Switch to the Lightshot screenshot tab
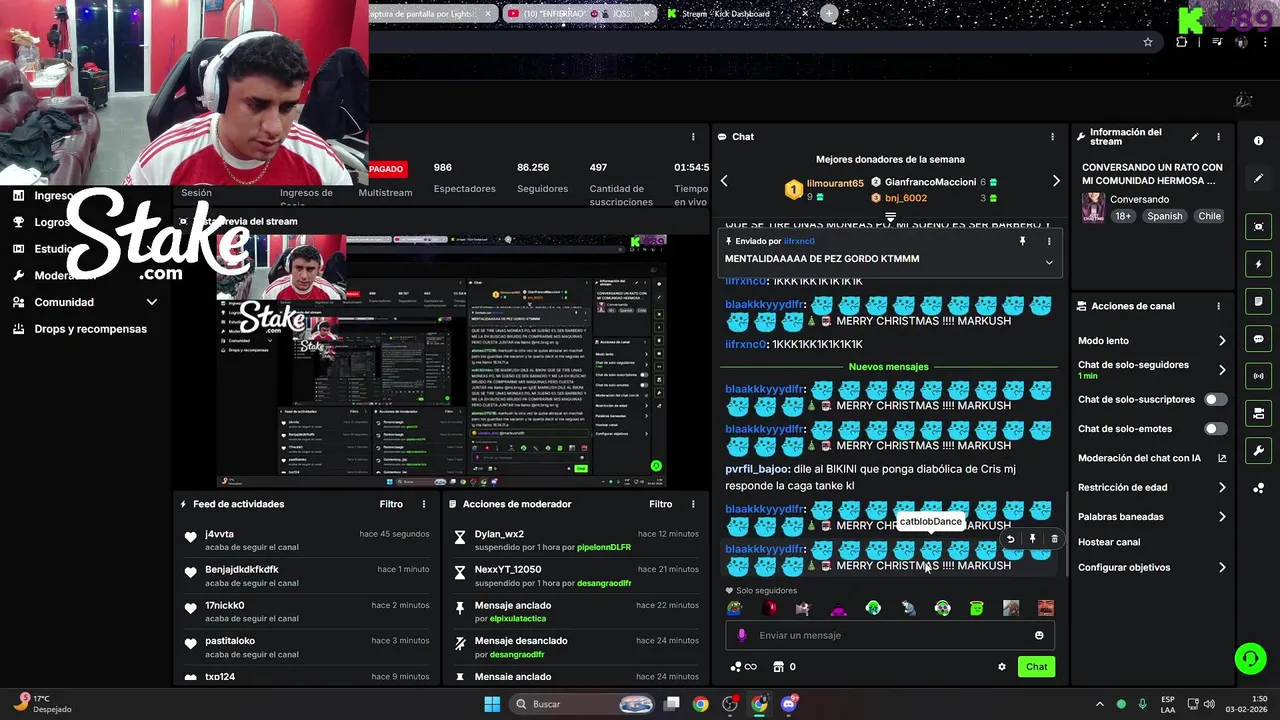The height and width of the screenshot is (720, 1280). (x=433, y=14)
